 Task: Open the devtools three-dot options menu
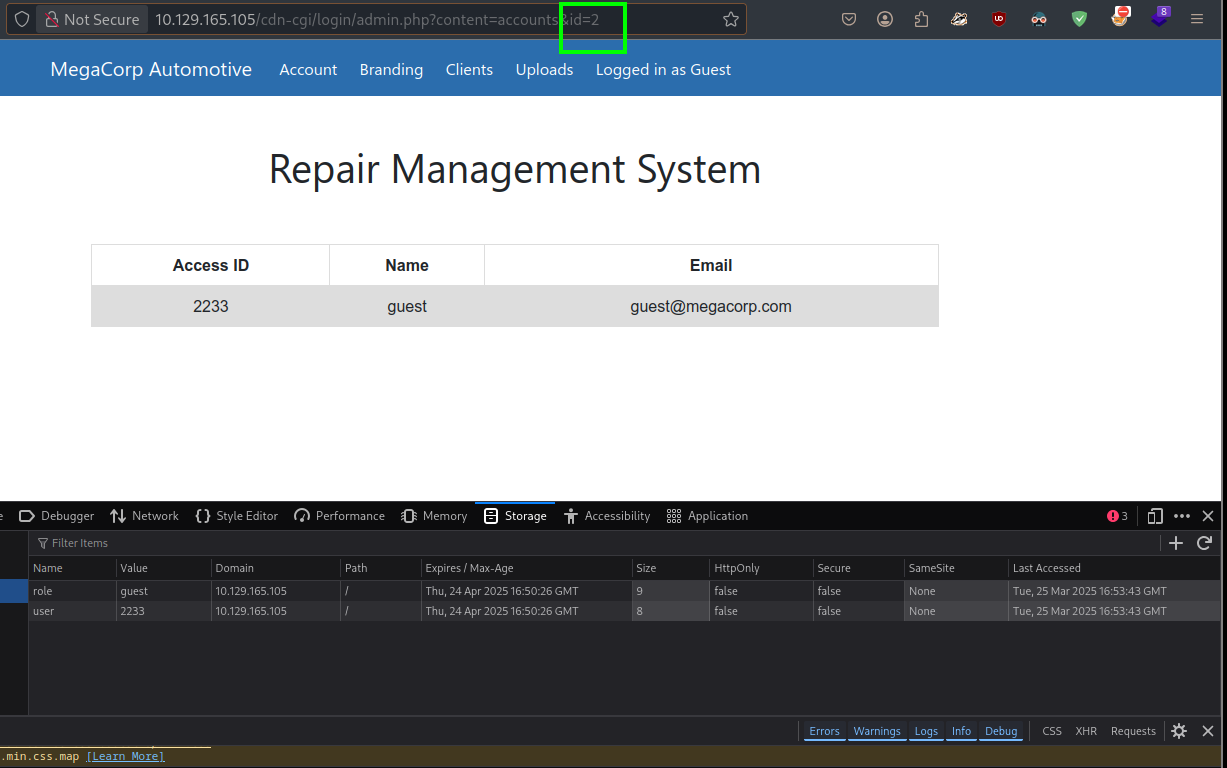coord(1182,516)
